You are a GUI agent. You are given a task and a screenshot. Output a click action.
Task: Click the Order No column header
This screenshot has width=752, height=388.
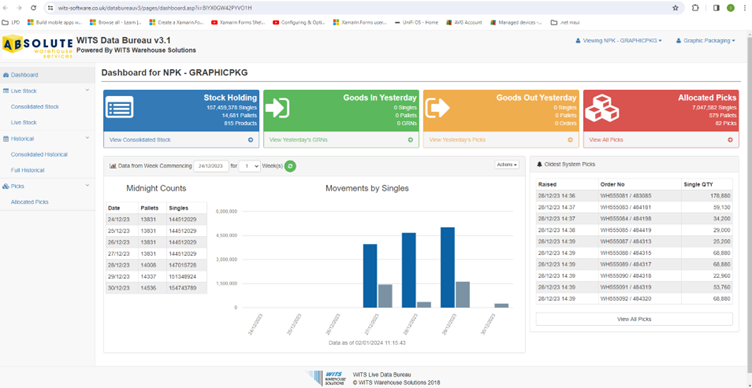[639, 185]
